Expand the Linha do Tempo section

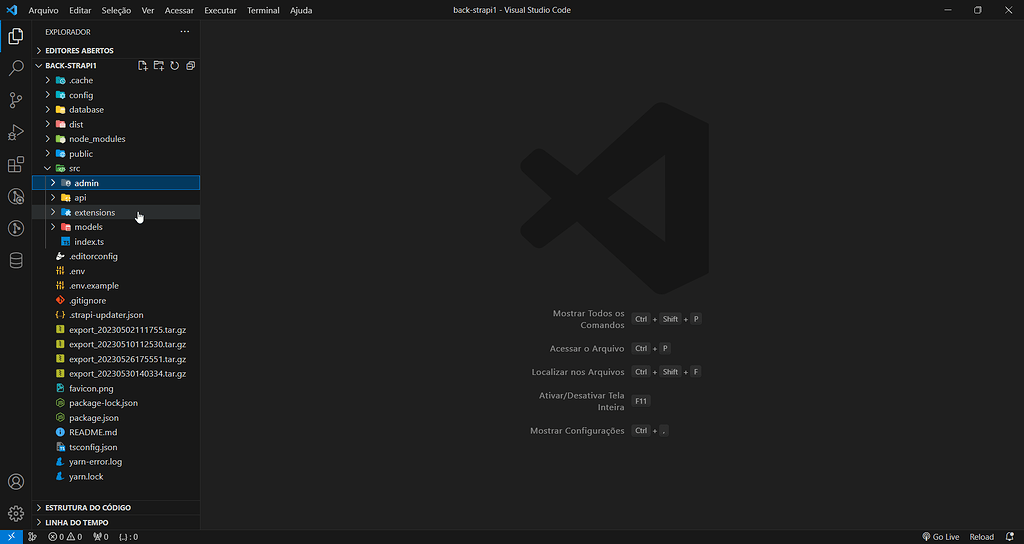[76, 522]
